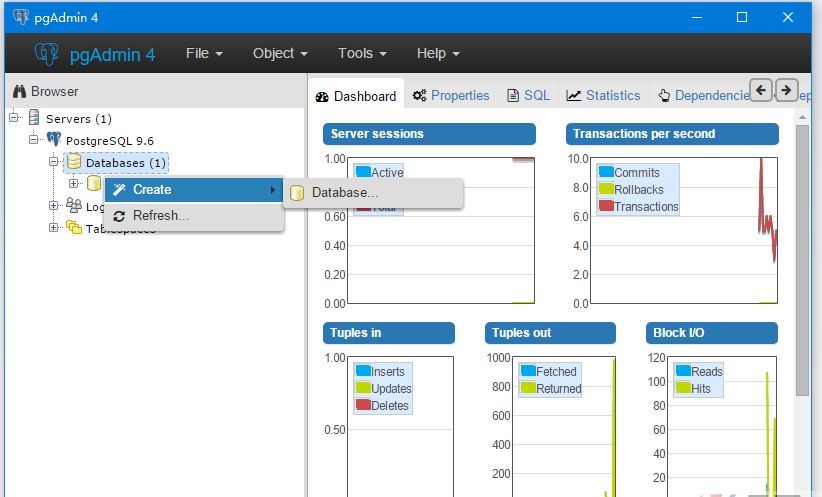822x497 pixels.
Task: Click the Deletes red legend swatch
Action: click(x=363, y=405)
